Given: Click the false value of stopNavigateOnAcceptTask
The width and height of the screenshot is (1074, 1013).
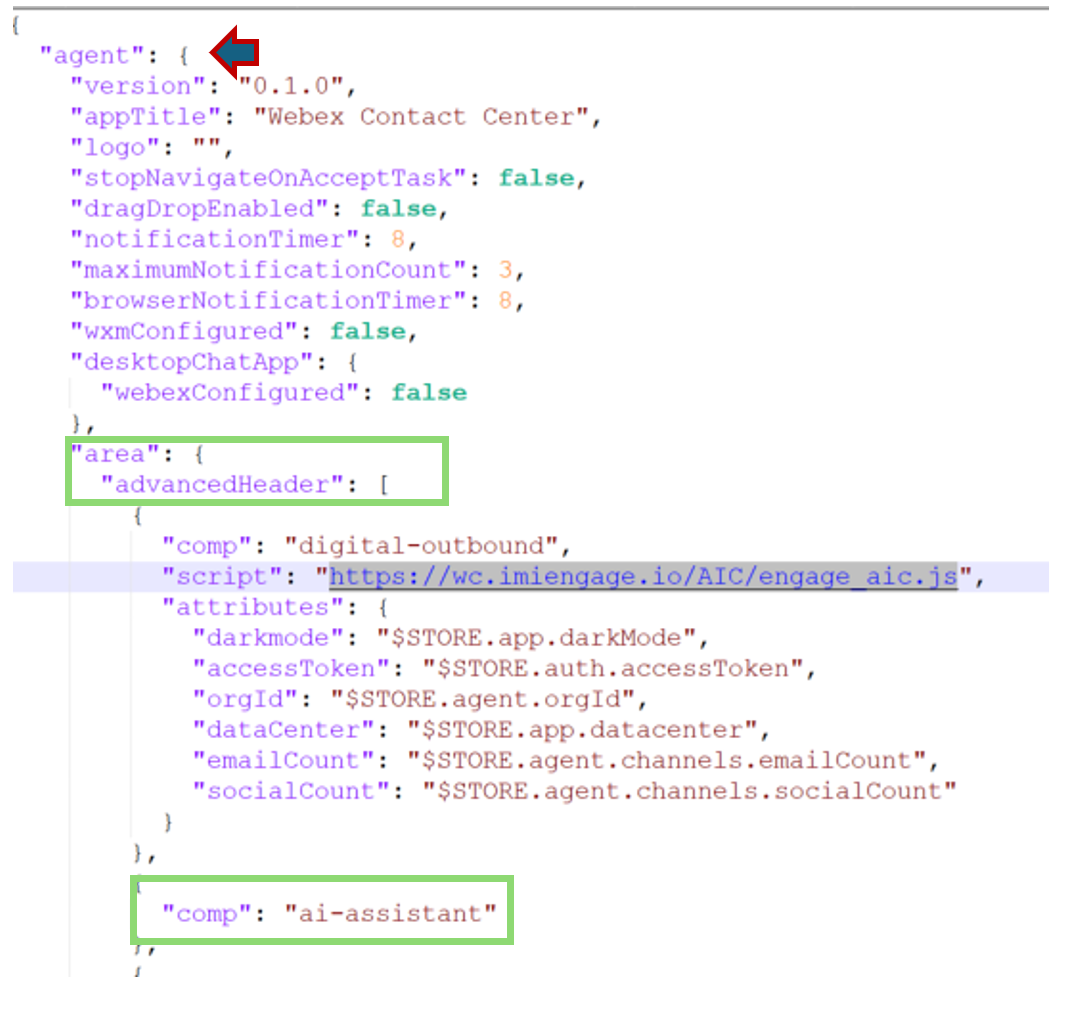Looking at the screenshot, I should (537, 178).
